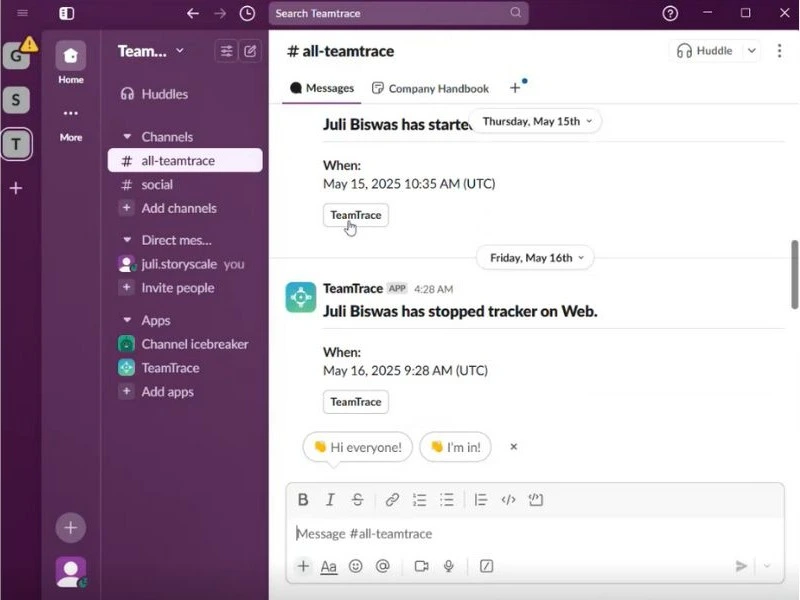
Task: Switch to workspace S
Action: tap(16, 99)
